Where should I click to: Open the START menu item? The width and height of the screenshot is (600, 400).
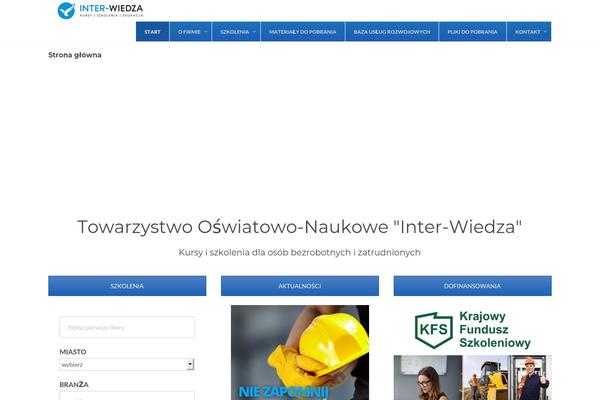coord(152,32)
